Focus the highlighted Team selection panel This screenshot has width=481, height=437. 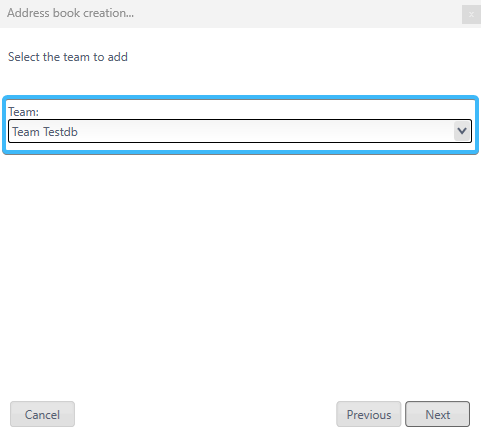click(241, 125)
